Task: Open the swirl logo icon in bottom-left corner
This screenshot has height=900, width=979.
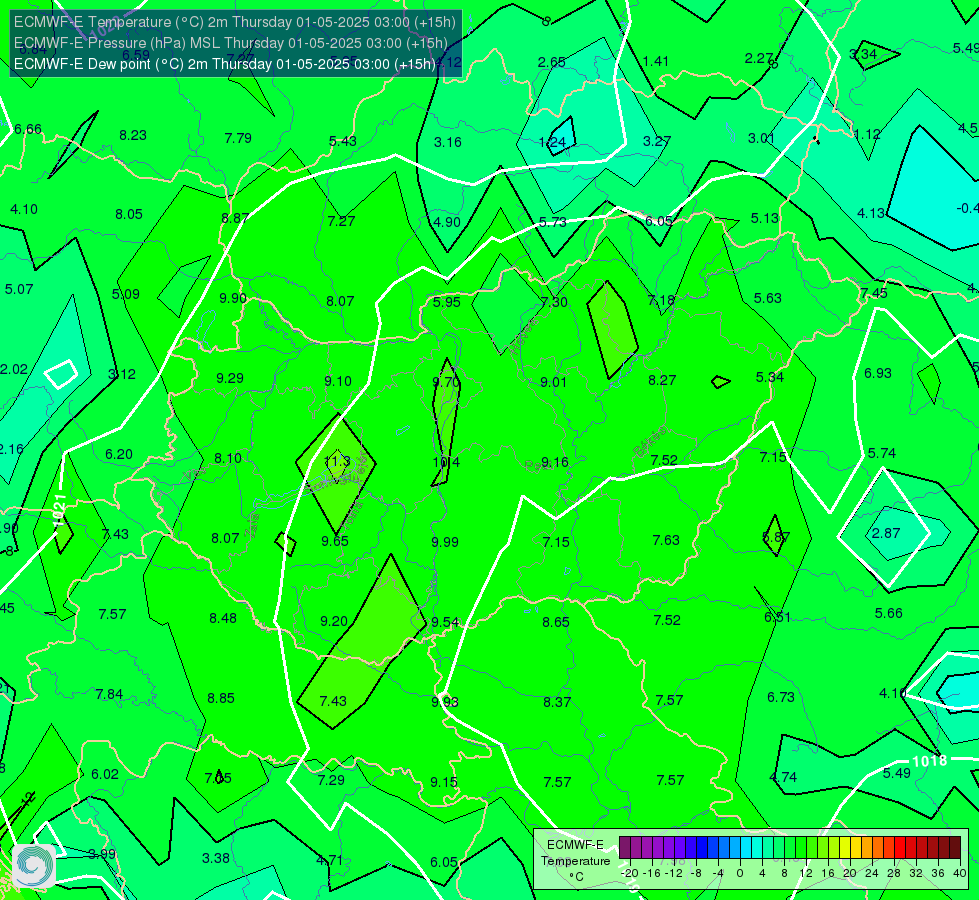Action: point(34,866)
